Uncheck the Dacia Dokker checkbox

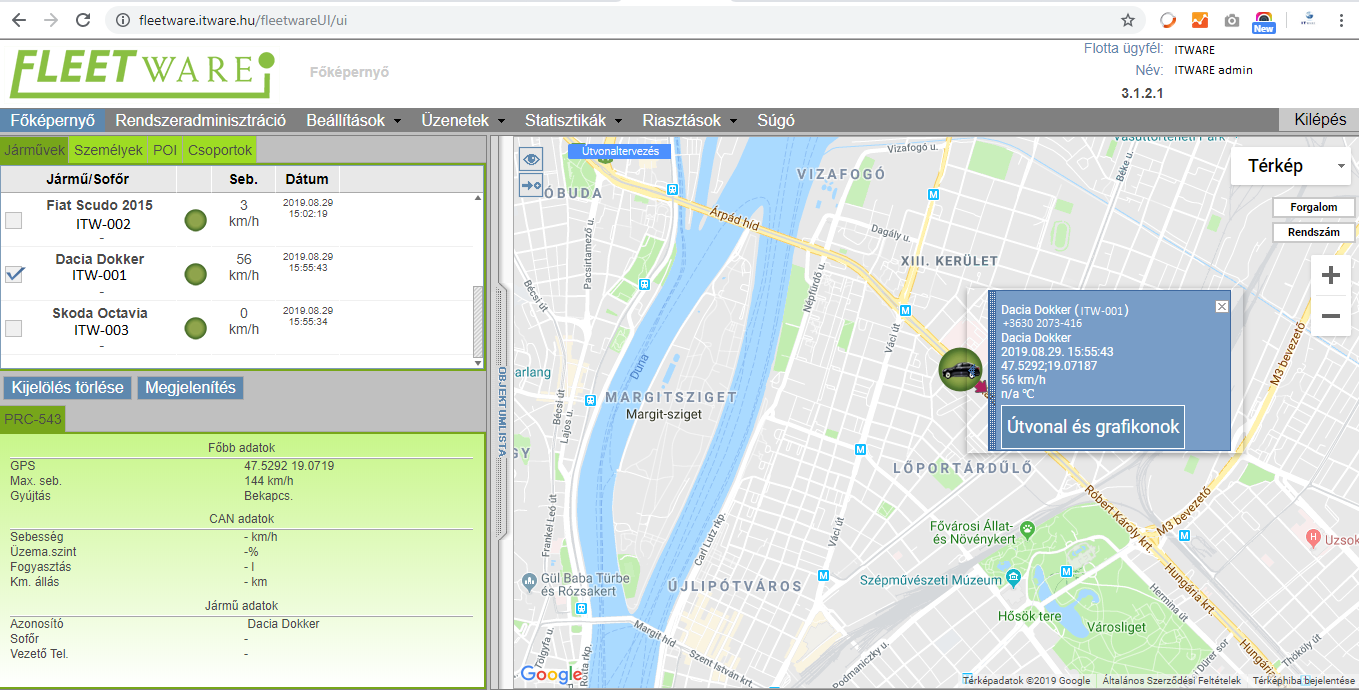tap(14, 274)
